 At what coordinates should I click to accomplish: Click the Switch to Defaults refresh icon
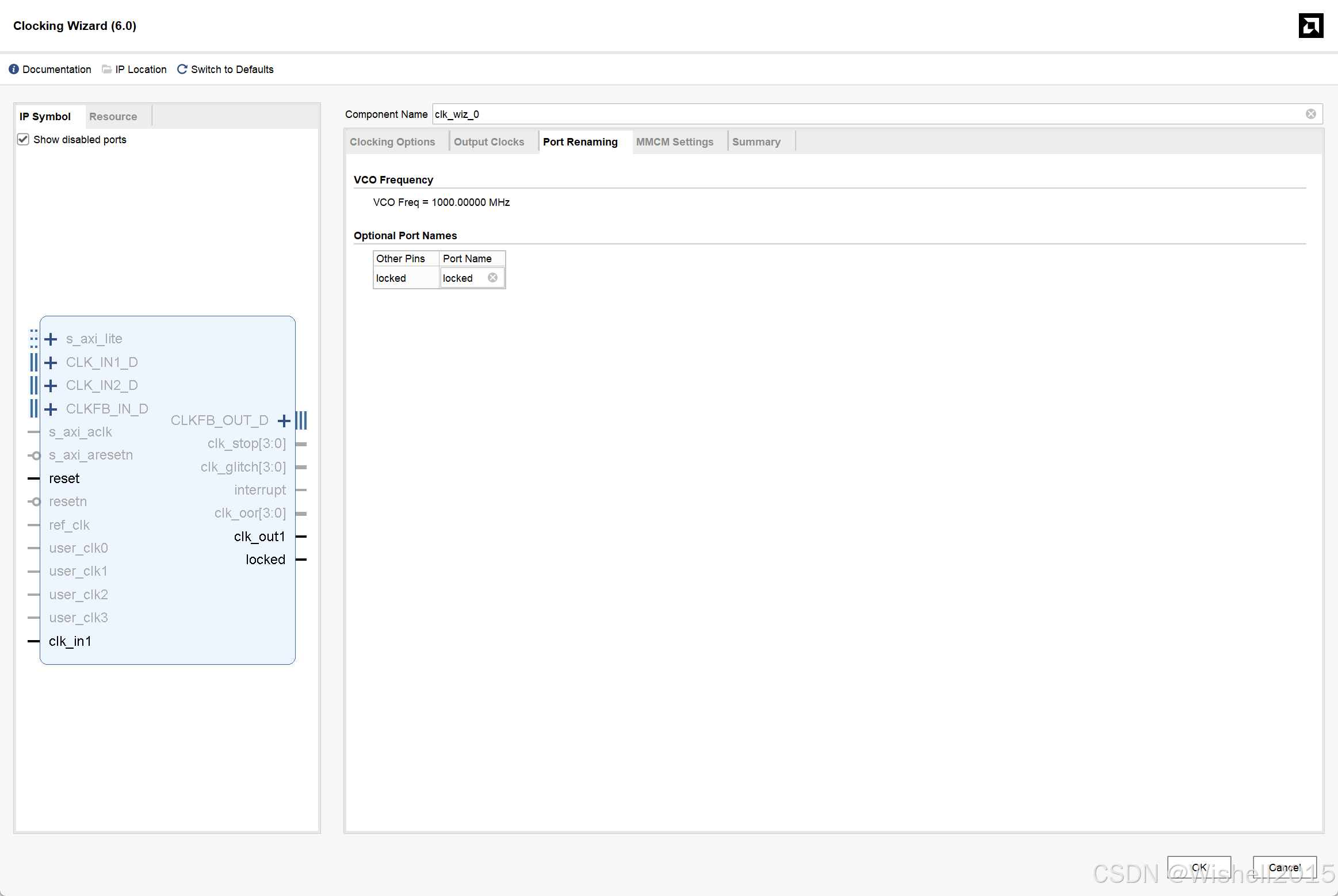(x=182, y=69)
